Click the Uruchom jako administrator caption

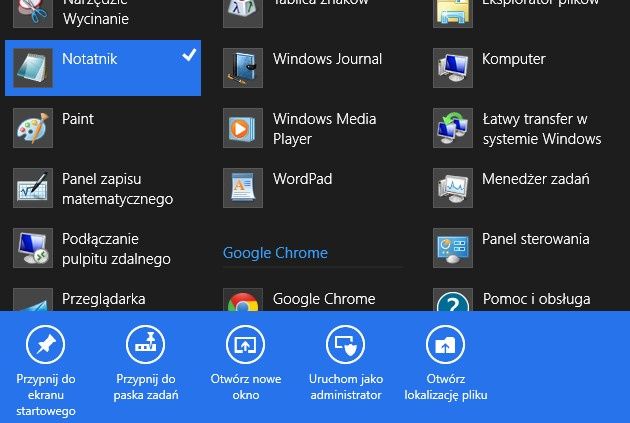pyautogui.click(x=346, y=387)
